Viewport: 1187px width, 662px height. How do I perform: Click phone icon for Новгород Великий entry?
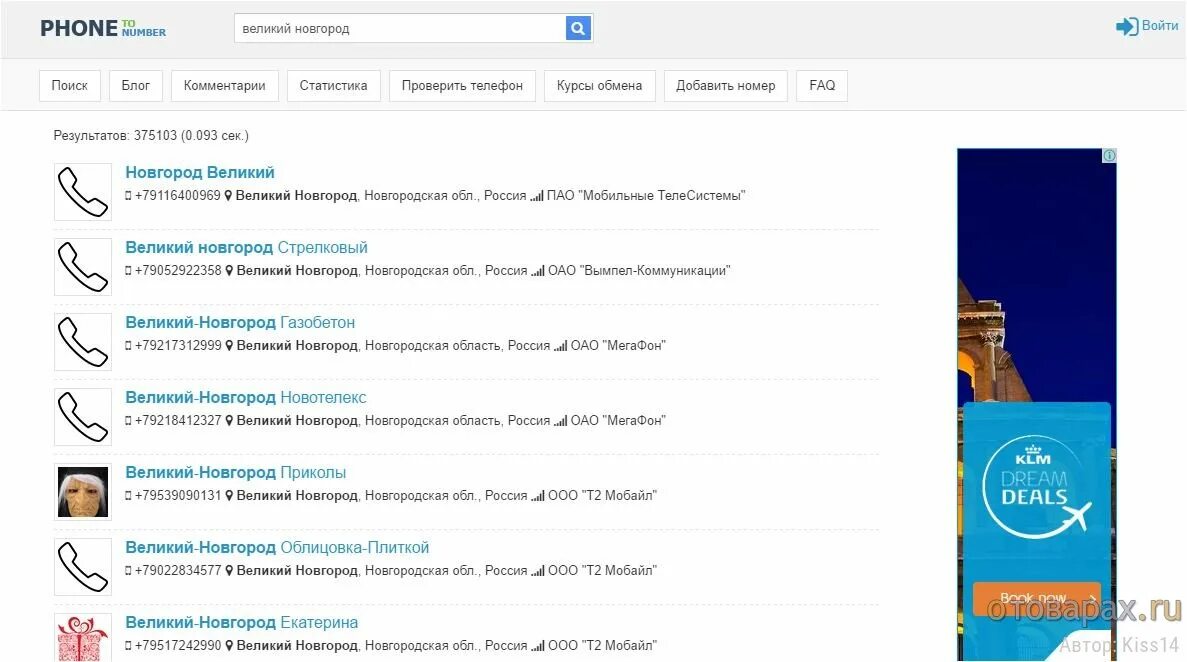coord(83,192)
